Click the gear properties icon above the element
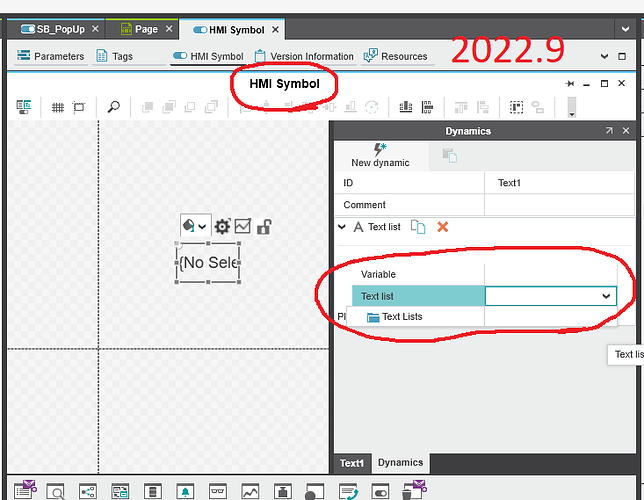 (222, 227)
